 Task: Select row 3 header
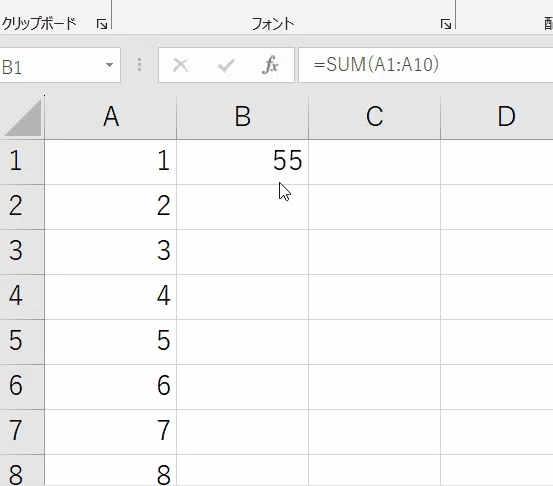point(22,252)
